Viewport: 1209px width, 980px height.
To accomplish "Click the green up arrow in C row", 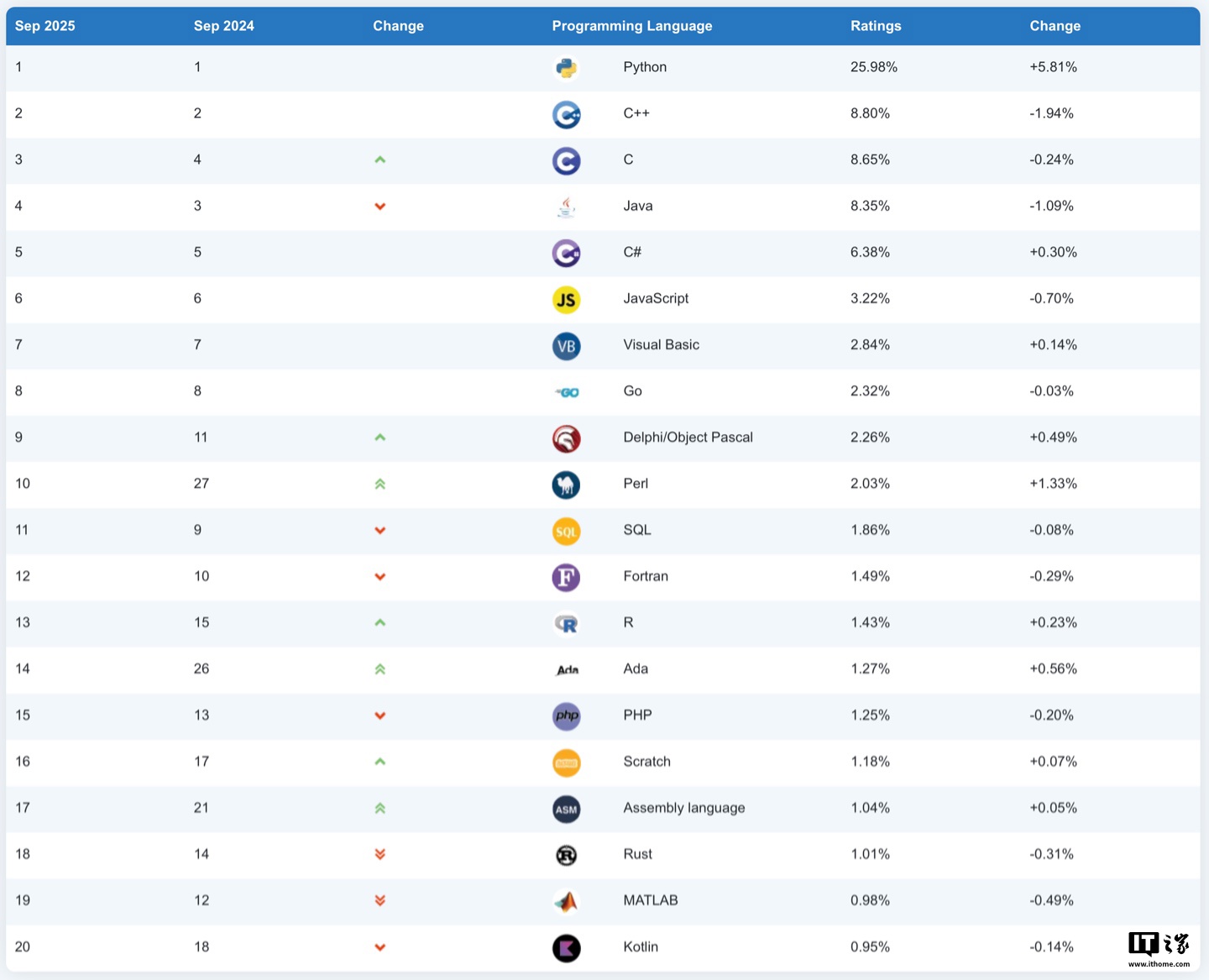I will (x=380, y=160).
